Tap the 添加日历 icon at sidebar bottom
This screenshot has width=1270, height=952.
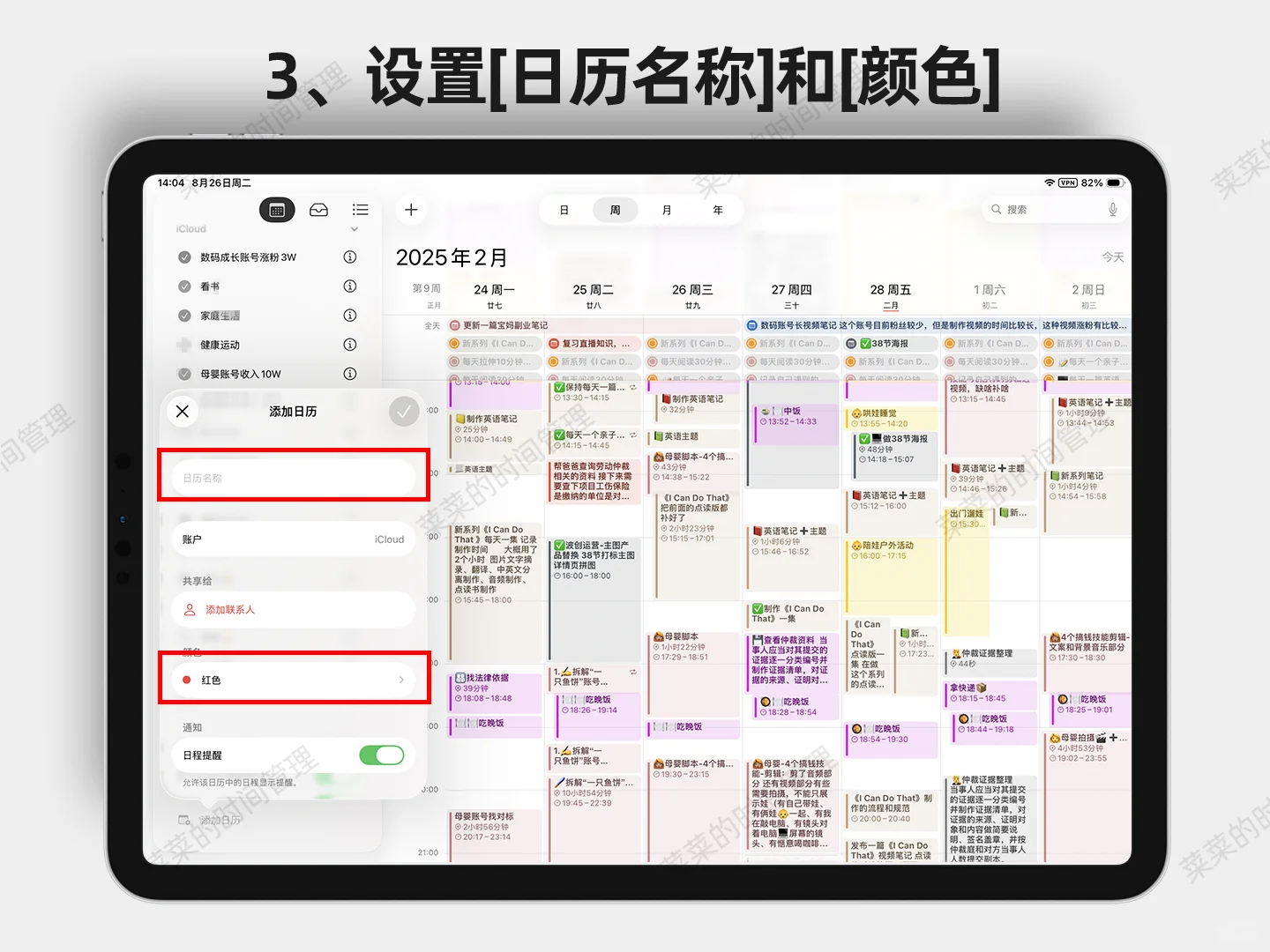(x=184, y=820)
